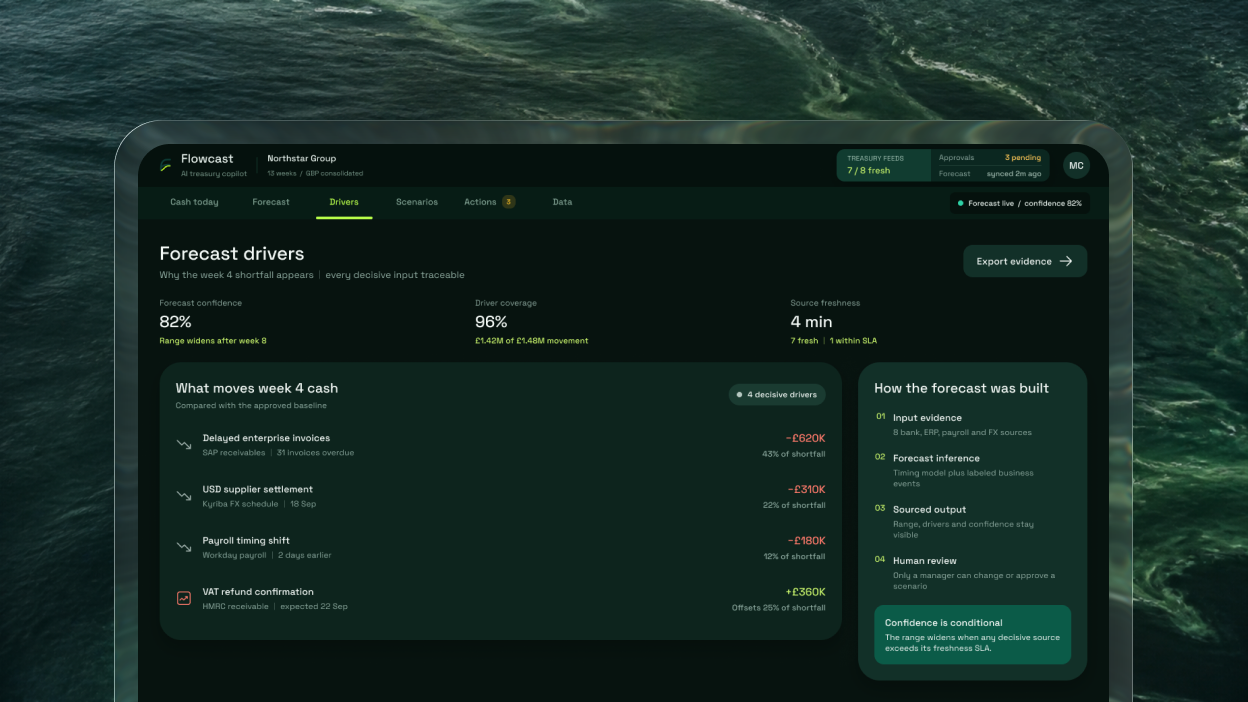This screenshot has width=1248, height=702.
Task: Click the 96% driver coverage value
Action: click(491, 322)
